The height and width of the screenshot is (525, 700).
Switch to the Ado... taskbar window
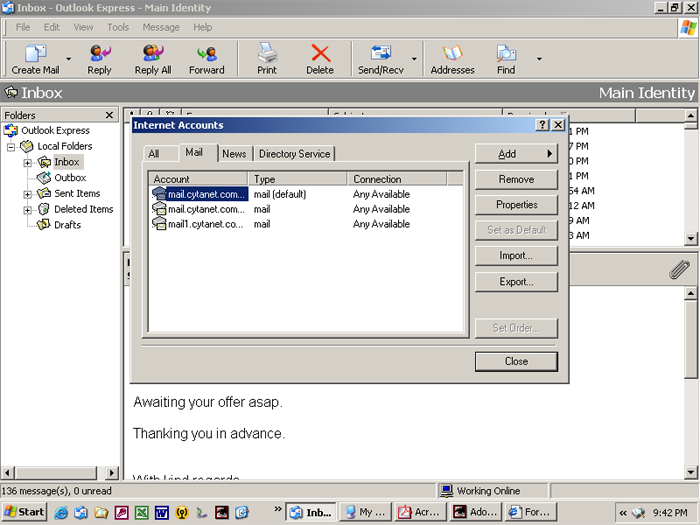point(475,512)
